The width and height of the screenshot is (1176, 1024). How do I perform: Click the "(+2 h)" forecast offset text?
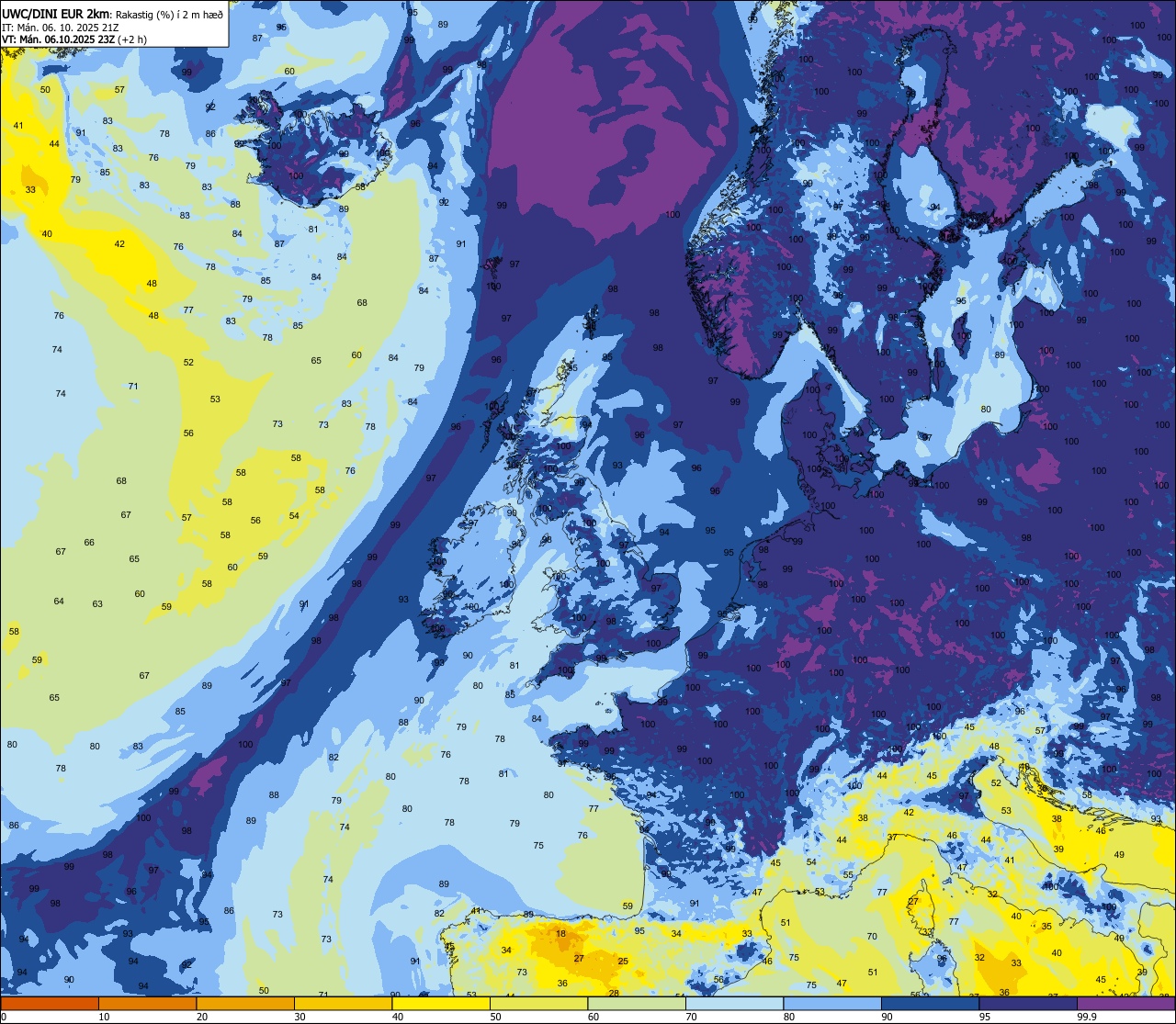click(132, 39)
